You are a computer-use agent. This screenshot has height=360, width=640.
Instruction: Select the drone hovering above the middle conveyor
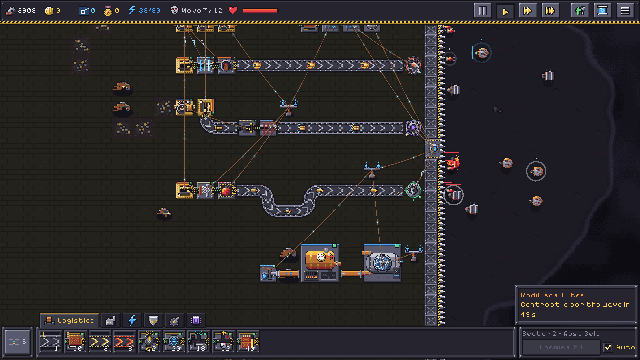[289, 107]
